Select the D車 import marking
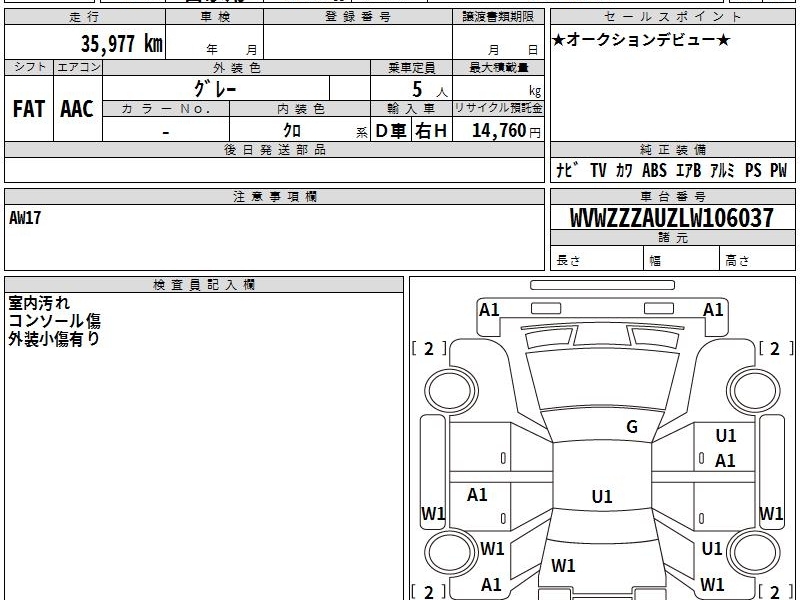This screenshot has height=600, width=800. pos(391,131)
